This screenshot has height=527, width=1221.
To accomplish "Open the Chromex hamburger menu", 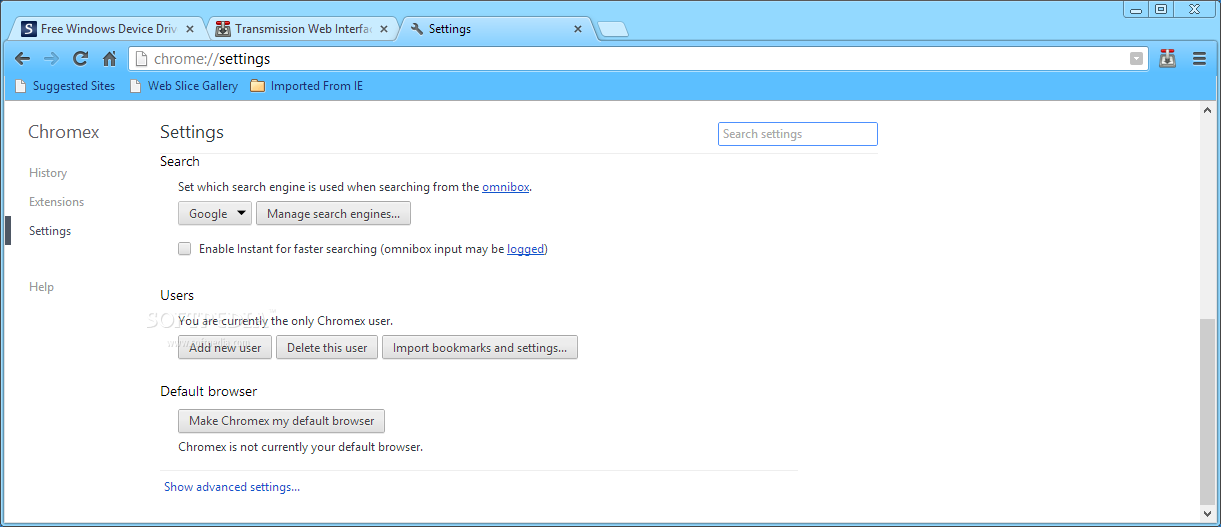I will tap(1199, 59).
